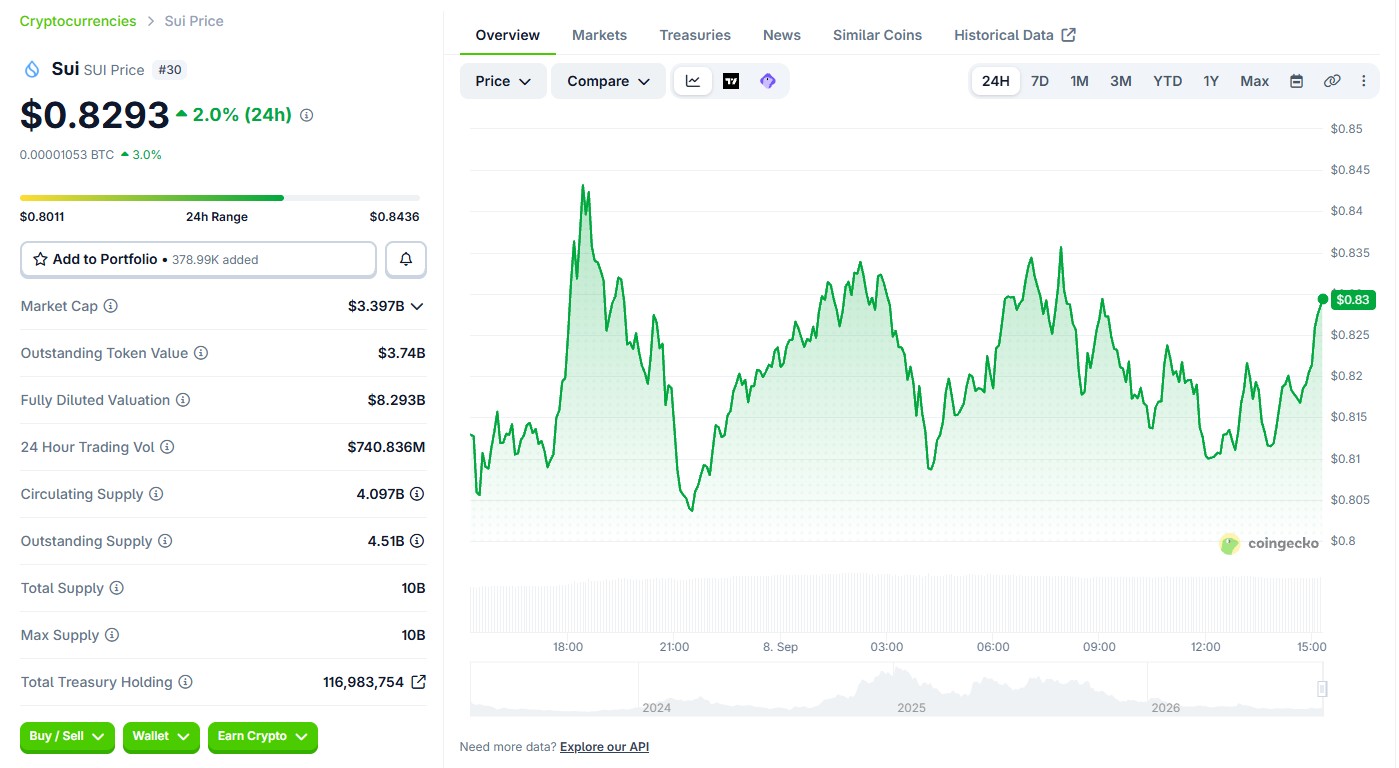Open the Historical Data tab
1399x768 pixels.
[x=1015, y=35]
